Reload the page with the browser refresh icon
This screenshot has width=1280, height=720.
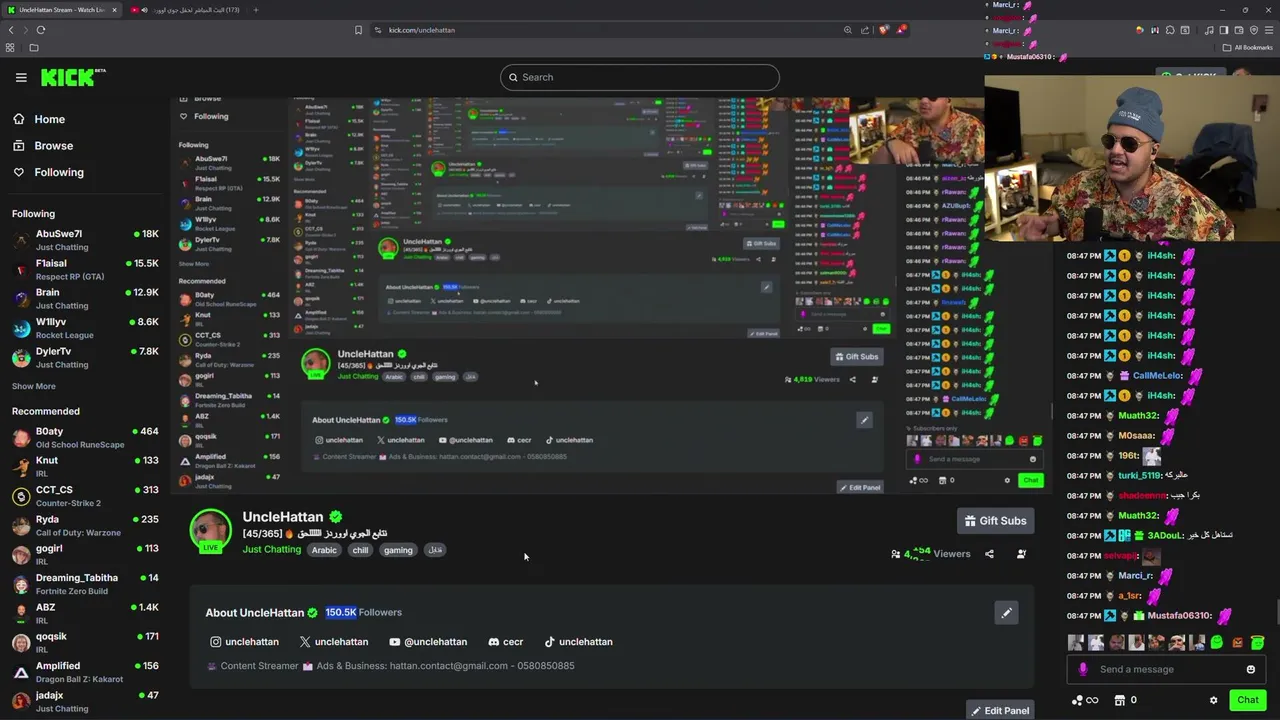click(40, 30)
